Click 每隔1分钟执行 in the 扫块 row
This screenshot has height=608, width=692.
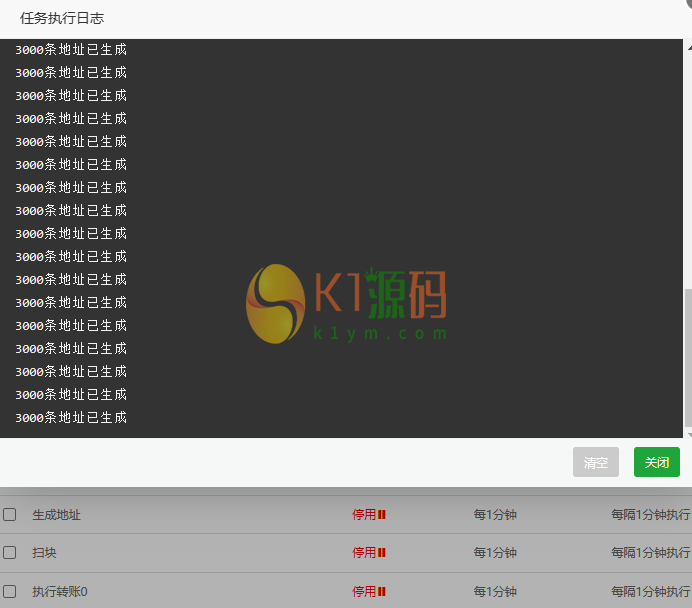[x=651, y=552]
